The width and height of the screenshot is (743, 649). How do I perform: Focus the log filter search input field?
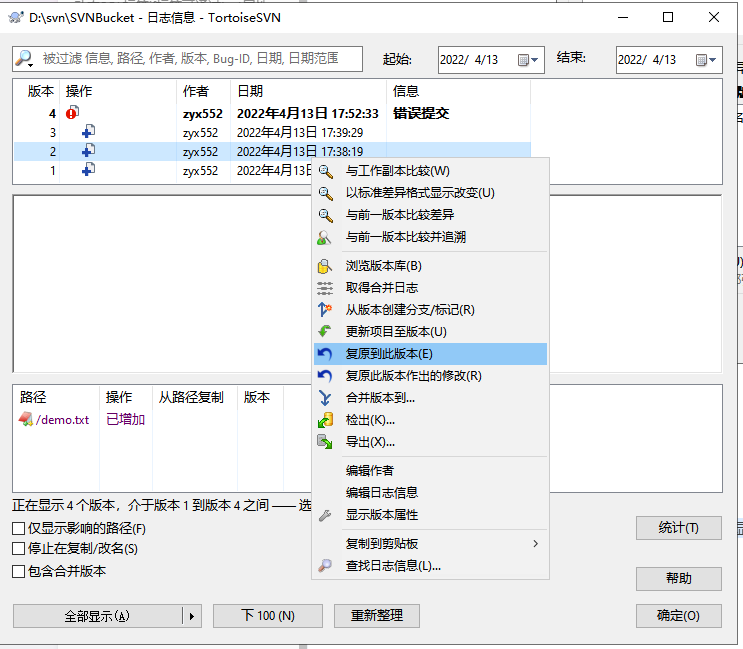[188, 59]
